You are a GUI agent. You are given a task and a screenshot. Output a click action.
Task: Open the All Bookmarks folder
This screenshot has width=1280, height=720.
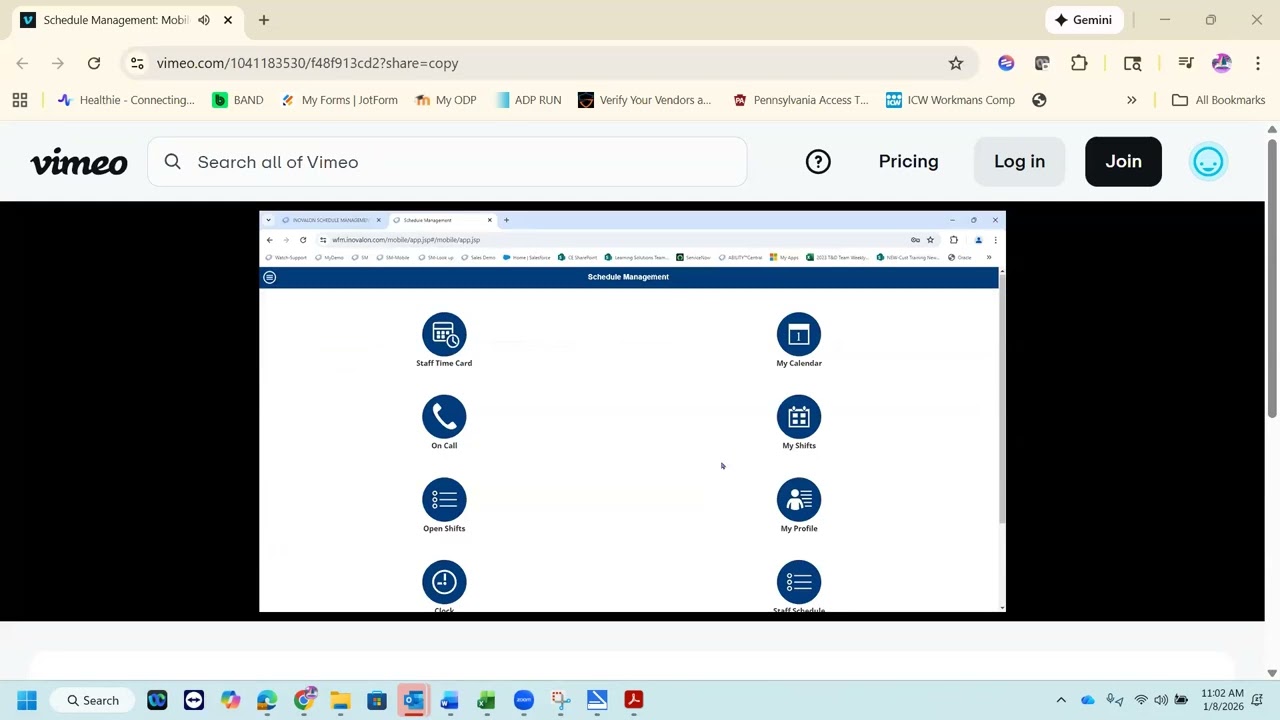pos(1218,100)
